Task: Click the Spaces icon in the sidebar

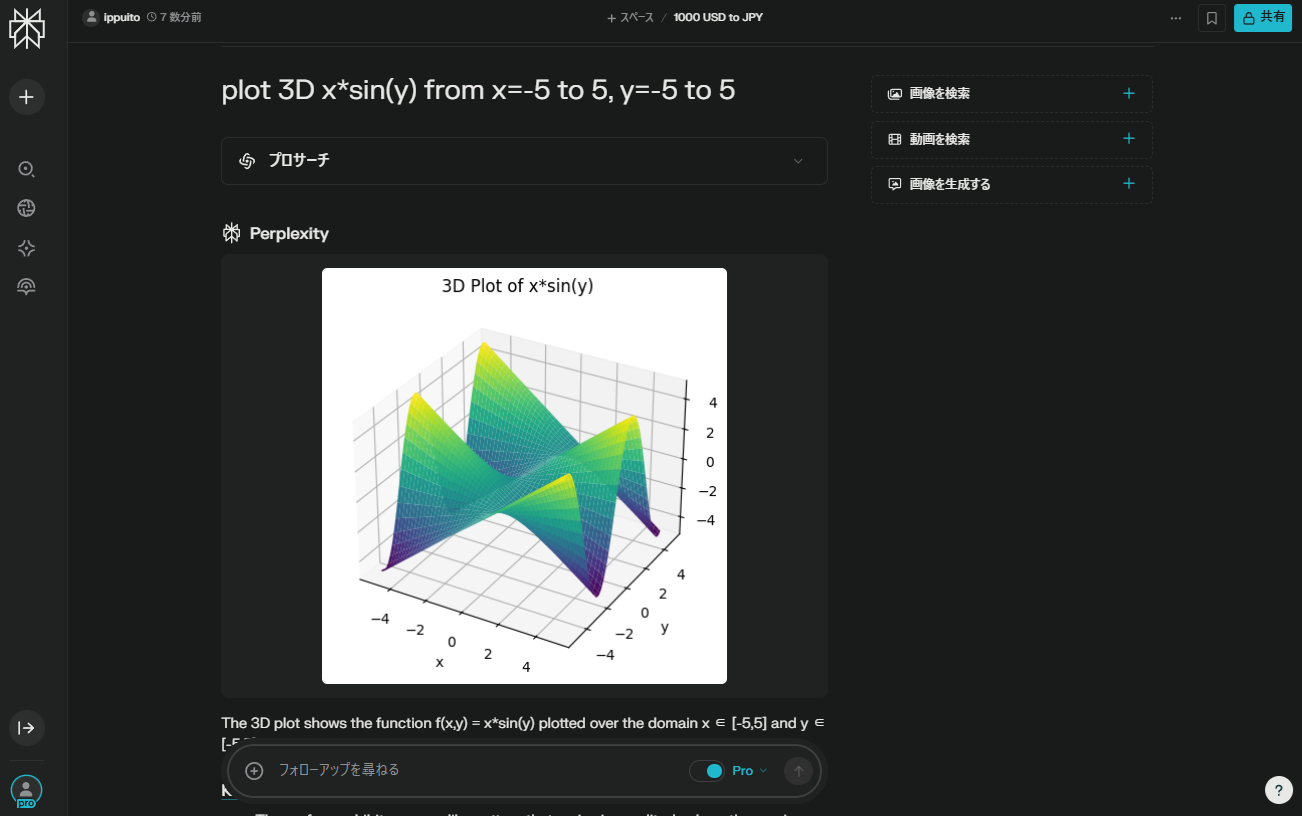Action: tap(26, 248)
